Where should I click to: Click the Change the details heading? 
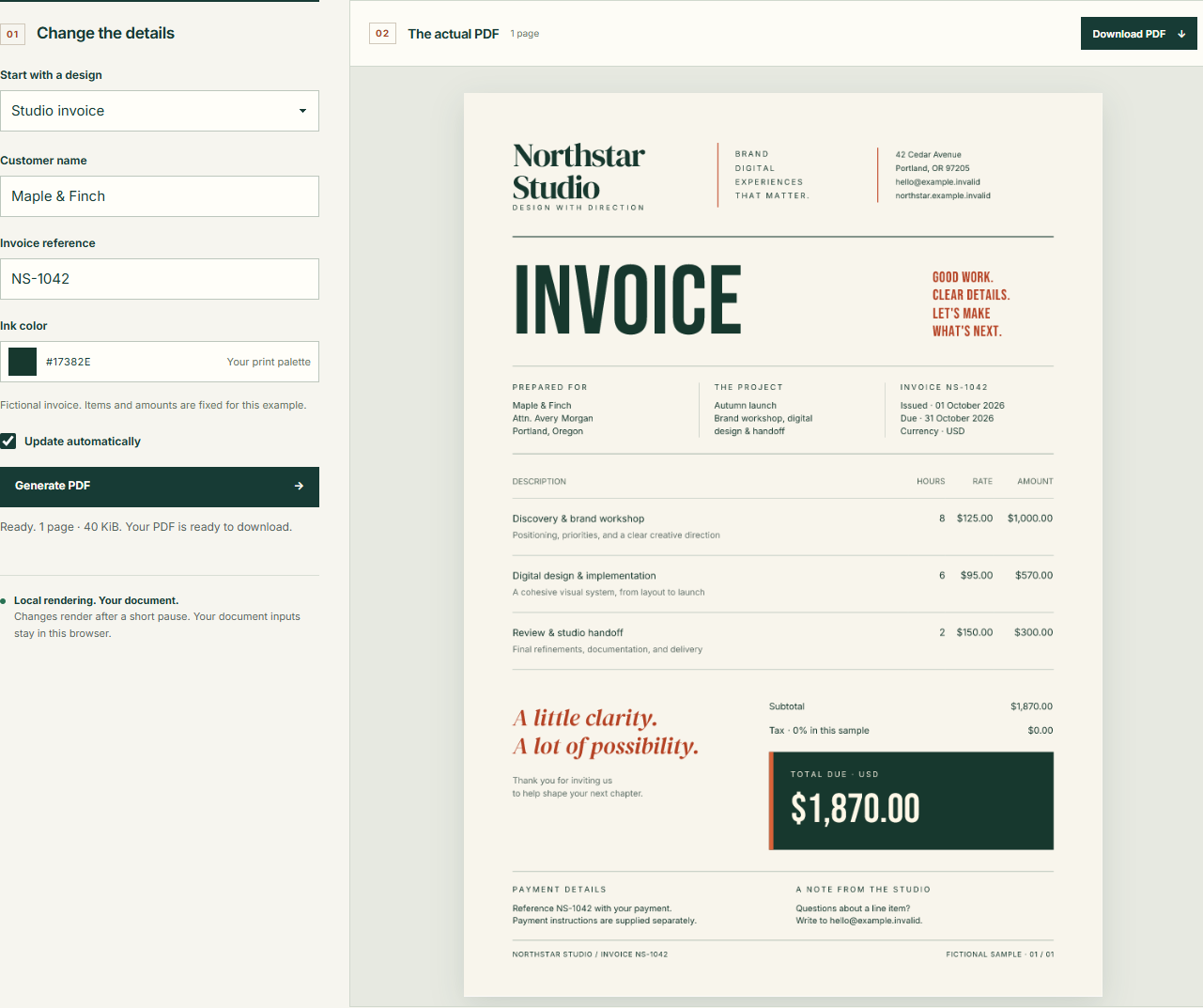105,33
